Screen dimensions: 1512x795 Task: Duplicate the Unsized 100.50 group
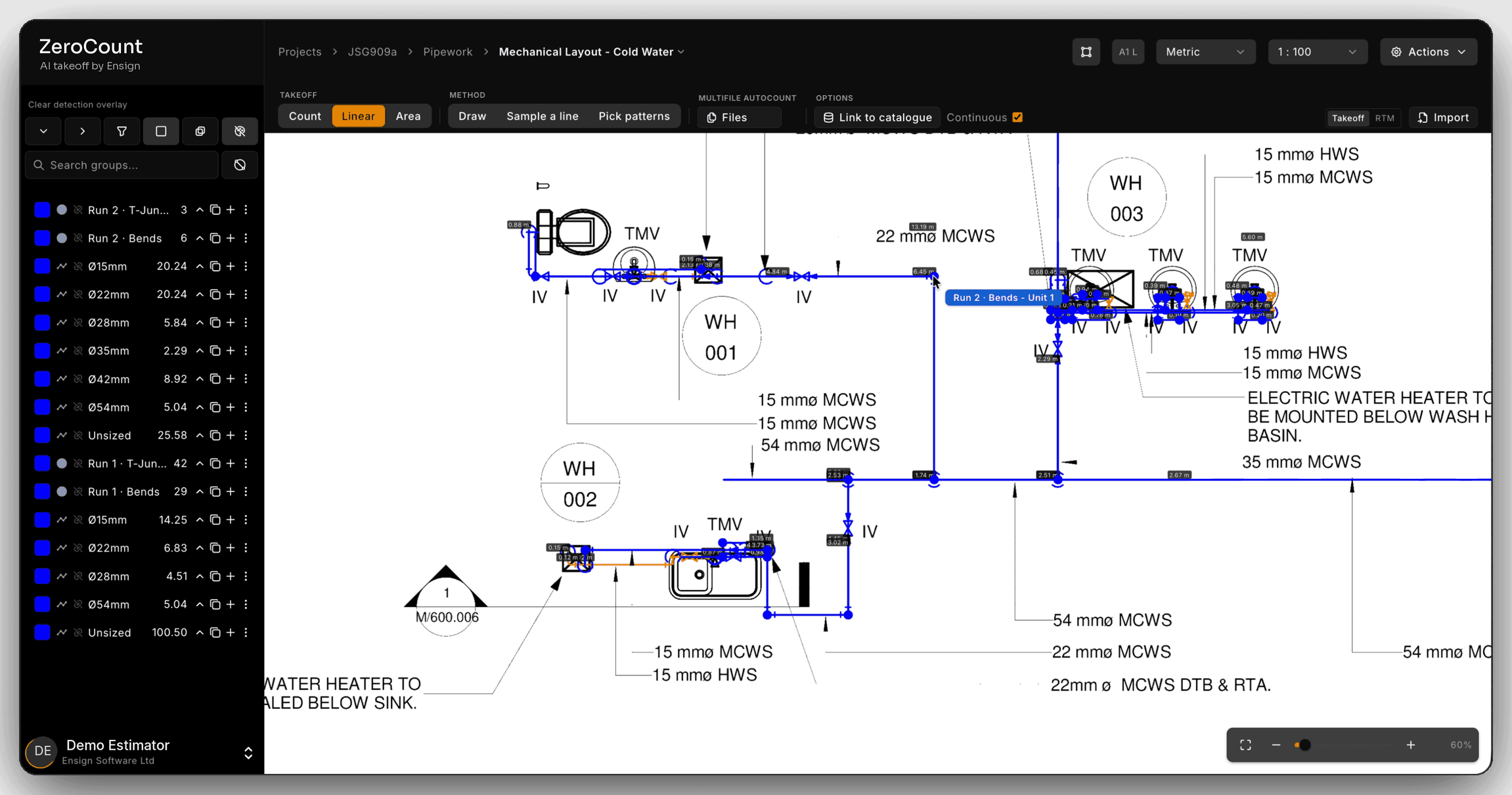click(215, 633)
